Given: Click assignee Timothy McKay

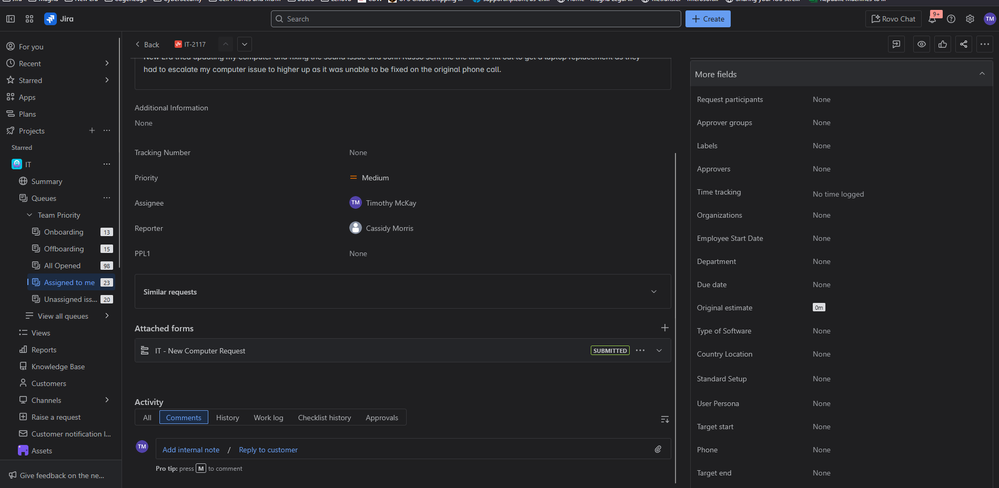Looking at the screenshot, I should pyautogui.click(x=383, y=203).
